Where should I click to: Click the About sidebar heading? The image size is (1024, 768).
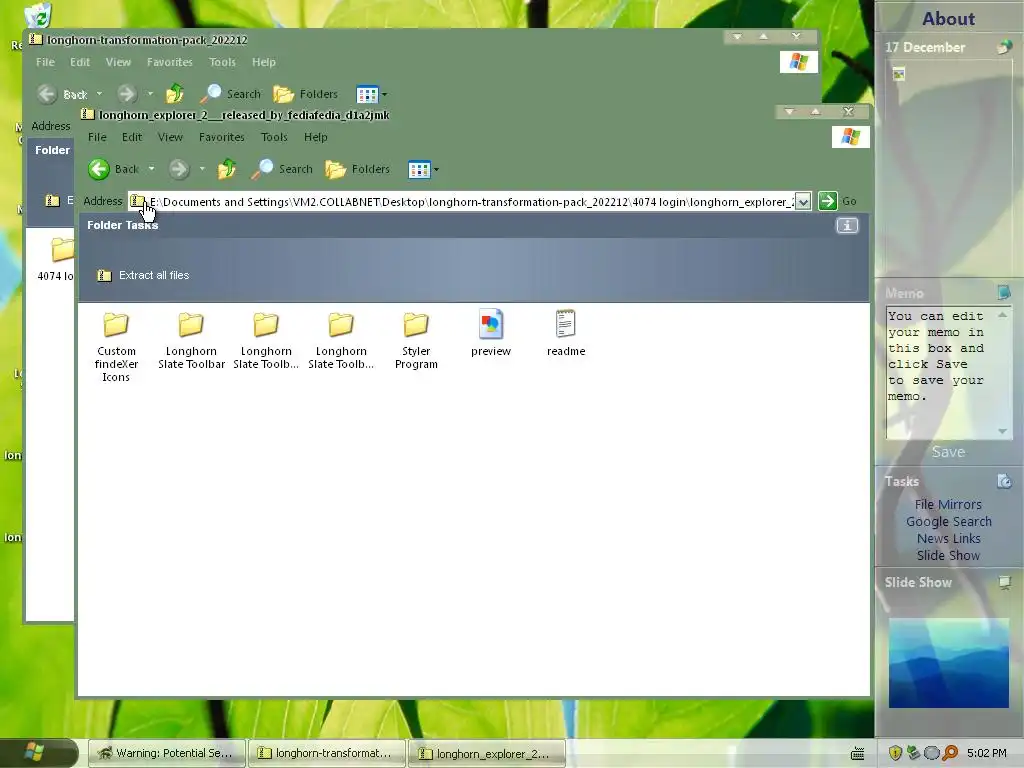click(x=948, y=18)
